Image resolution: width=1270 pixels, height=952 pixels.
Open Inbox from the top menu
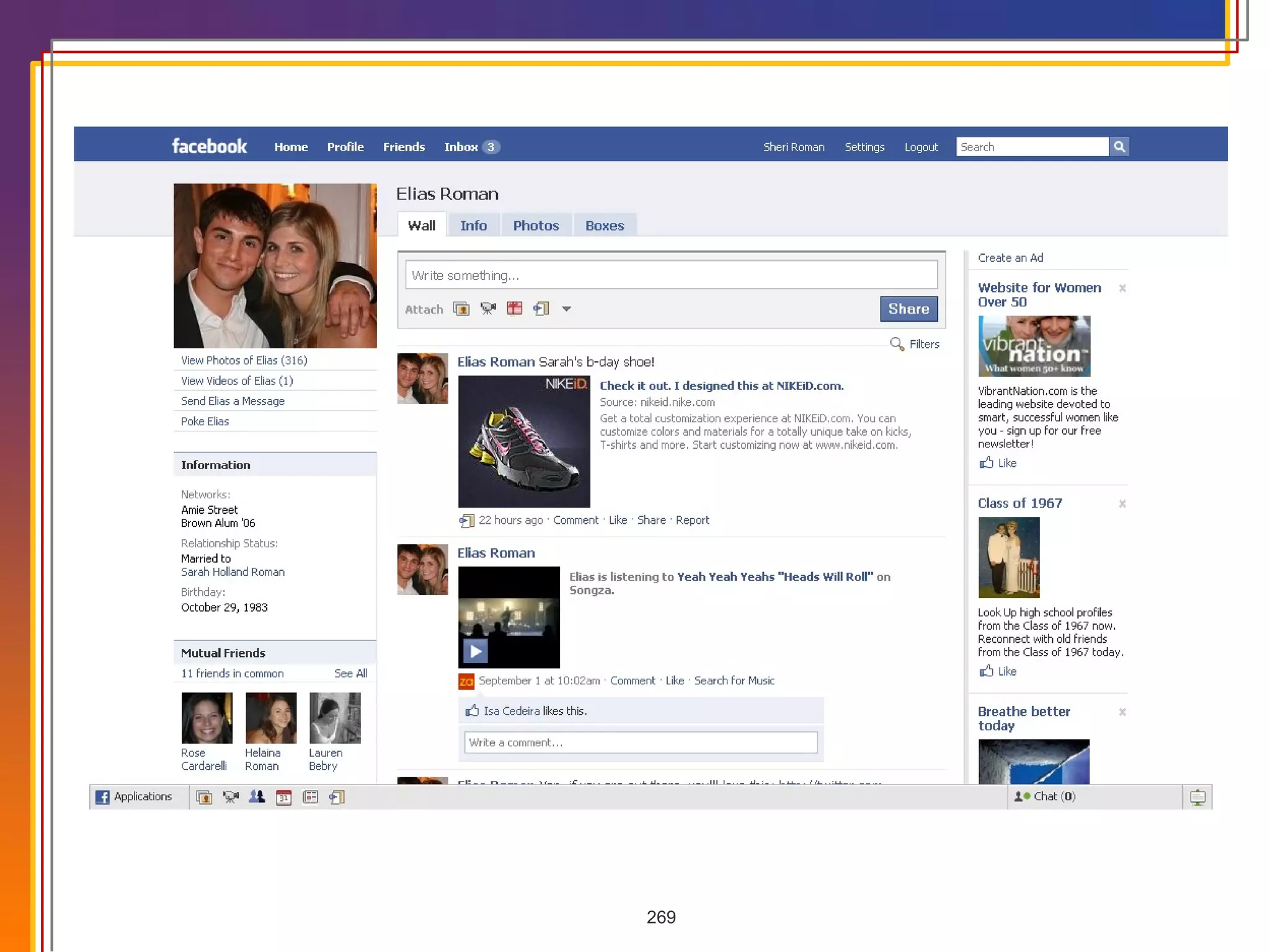pyautogui.click(x=461, y=147)
